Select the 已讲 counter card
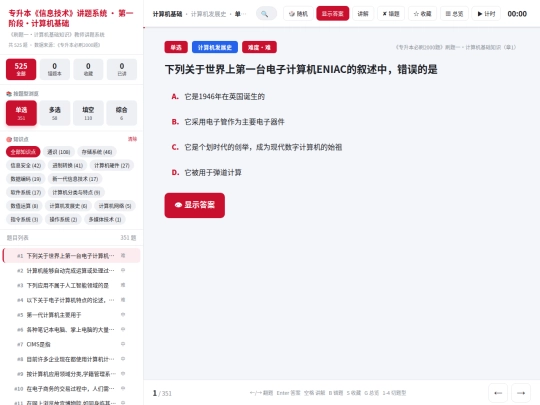 122,69
